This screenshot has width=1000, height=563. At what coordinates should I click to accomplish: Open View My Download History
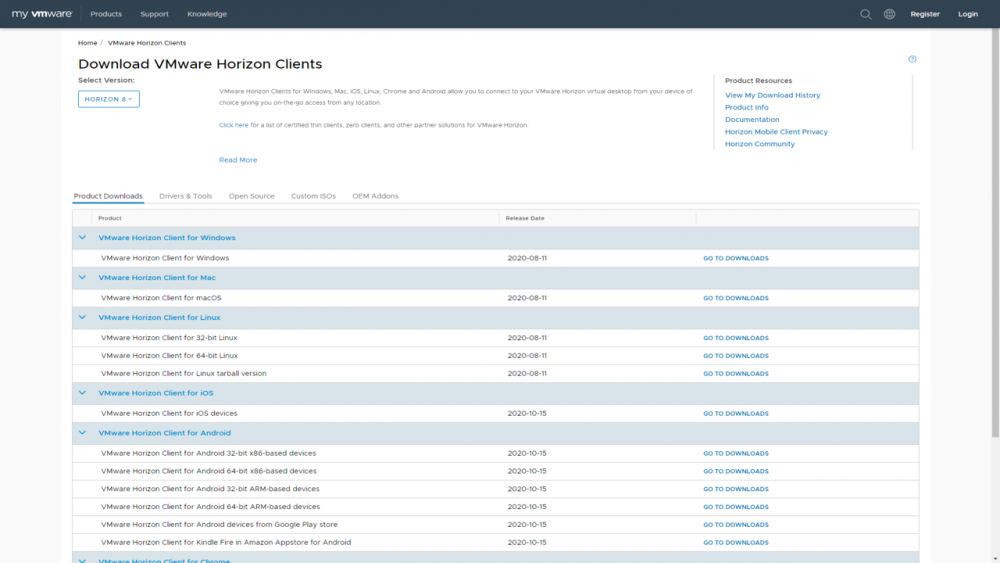coord(772,95)
